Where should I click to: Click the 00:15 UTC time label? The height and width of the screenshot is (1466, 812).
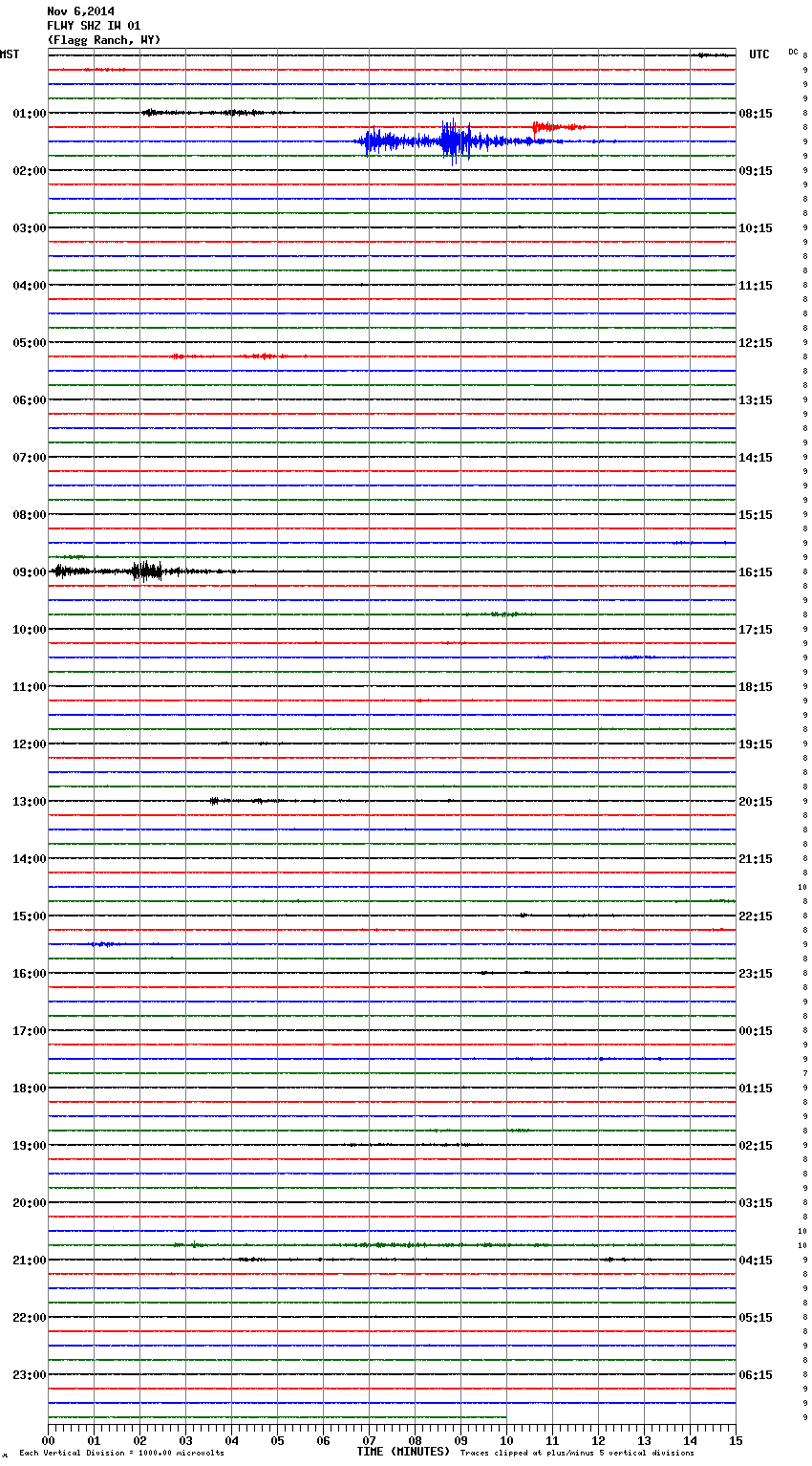[756, 1031]
